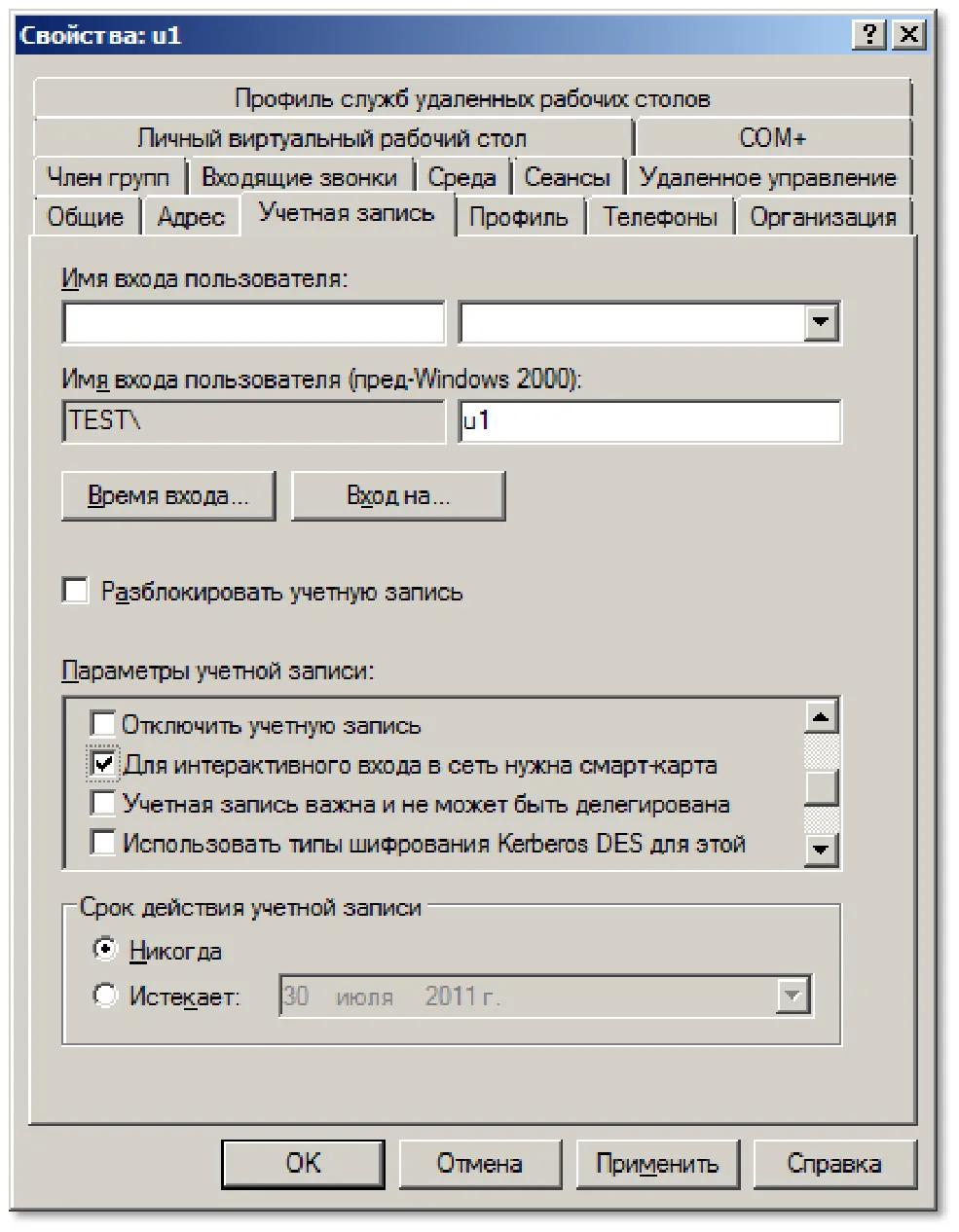Switch to the Член групп tab
This screenshot has width=959, height=1232.
(x=108, y=178)
